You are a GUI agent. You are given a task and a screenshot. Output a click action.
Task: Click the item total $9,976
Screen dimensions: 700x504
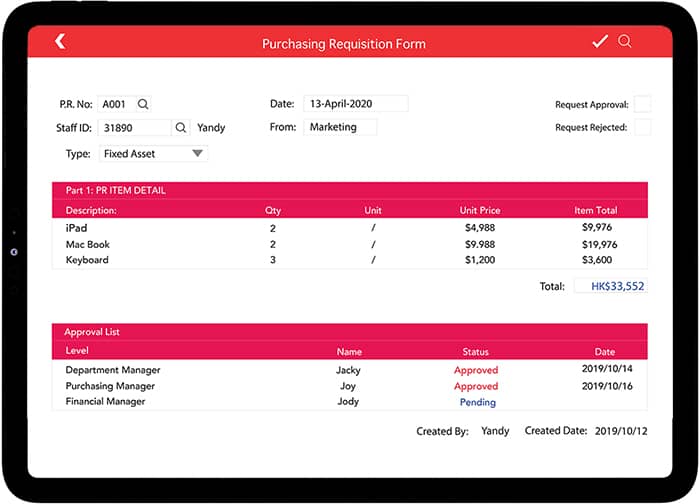(x=597, y=227)
